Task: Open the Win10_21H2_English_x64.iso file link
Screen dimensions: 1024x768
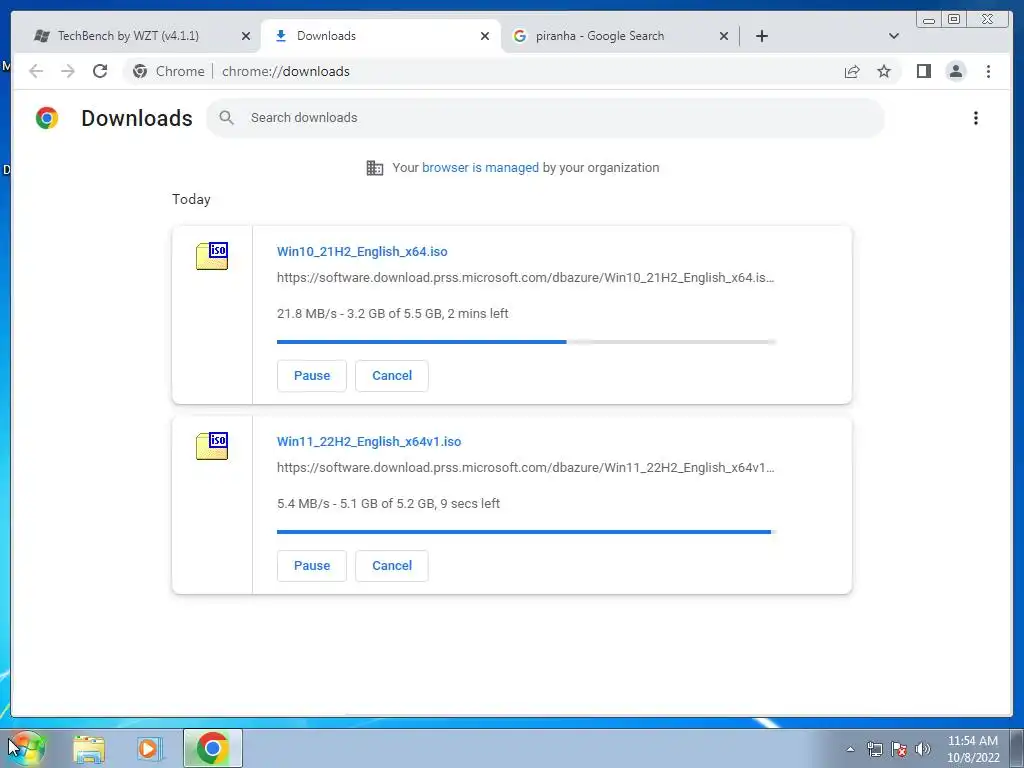Action: pyautogui.click(x=362, y=251)
